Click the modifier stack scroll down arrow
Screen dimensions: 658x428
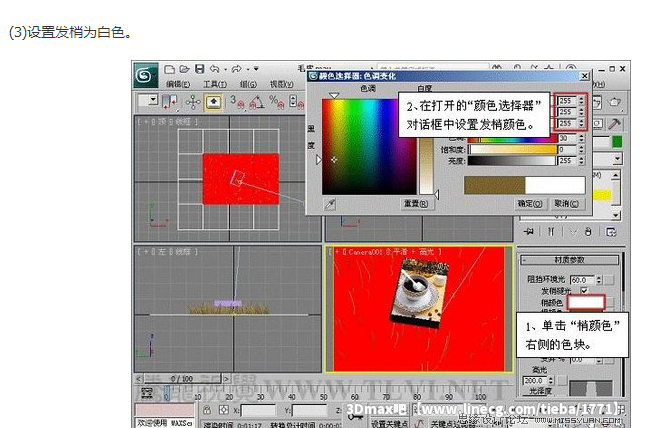pyautogui.click(x=616, y=215)
